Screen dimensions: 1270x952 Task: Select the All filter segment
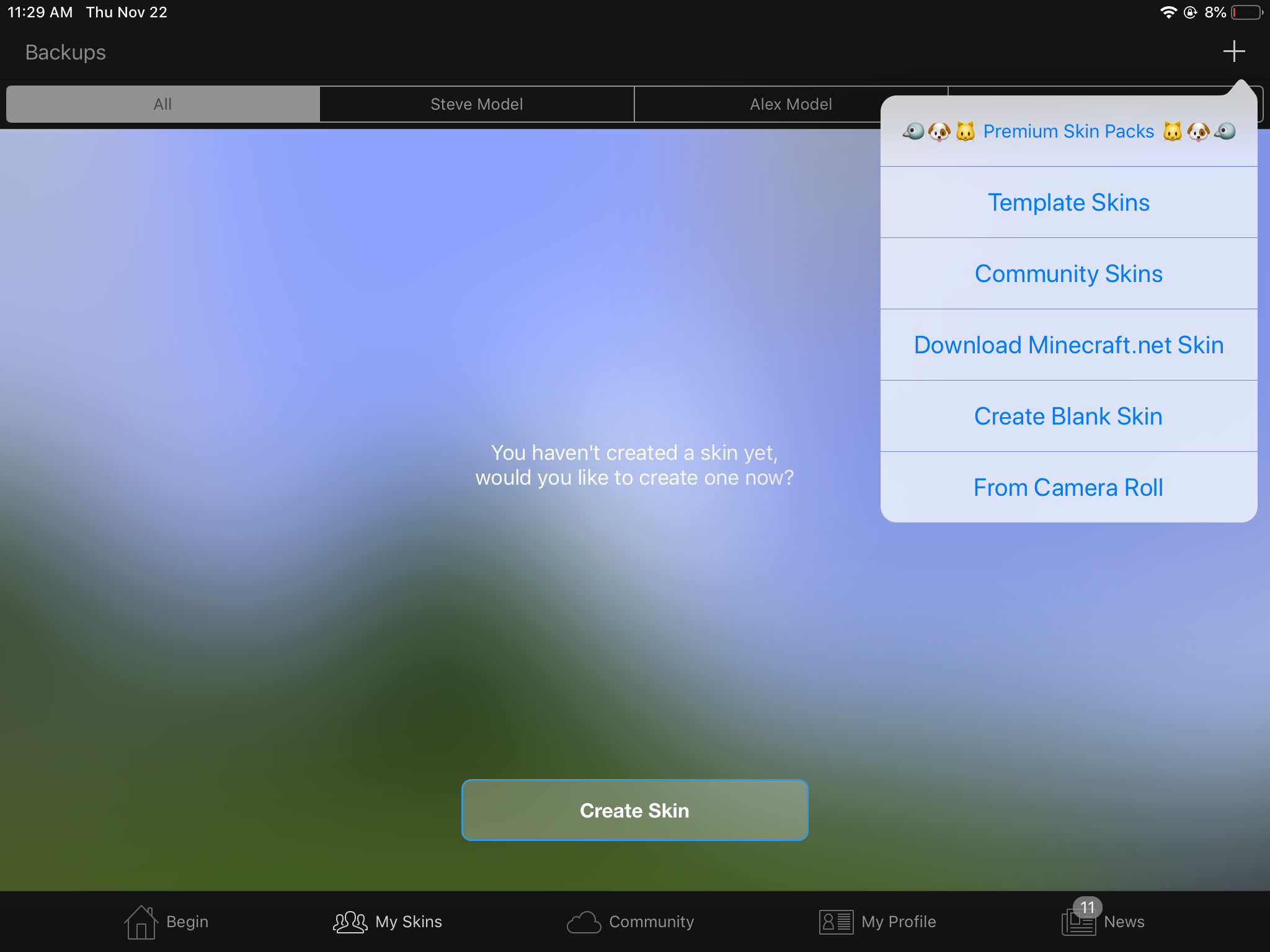click(163, 104)
